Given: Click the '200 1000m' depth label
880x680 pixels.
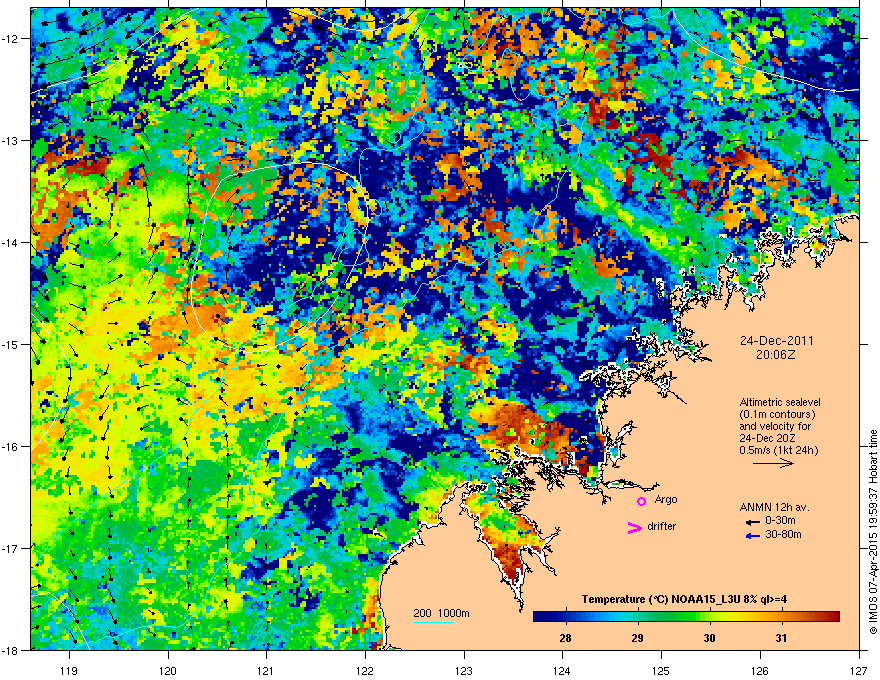Looking at the screenshot, I should pos(442,613).
